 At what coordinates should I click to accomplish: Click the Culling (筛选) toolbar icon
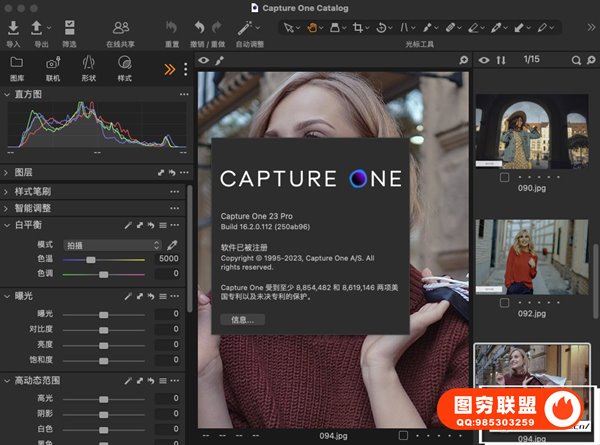pyautogui.click(x=69, y=28)
